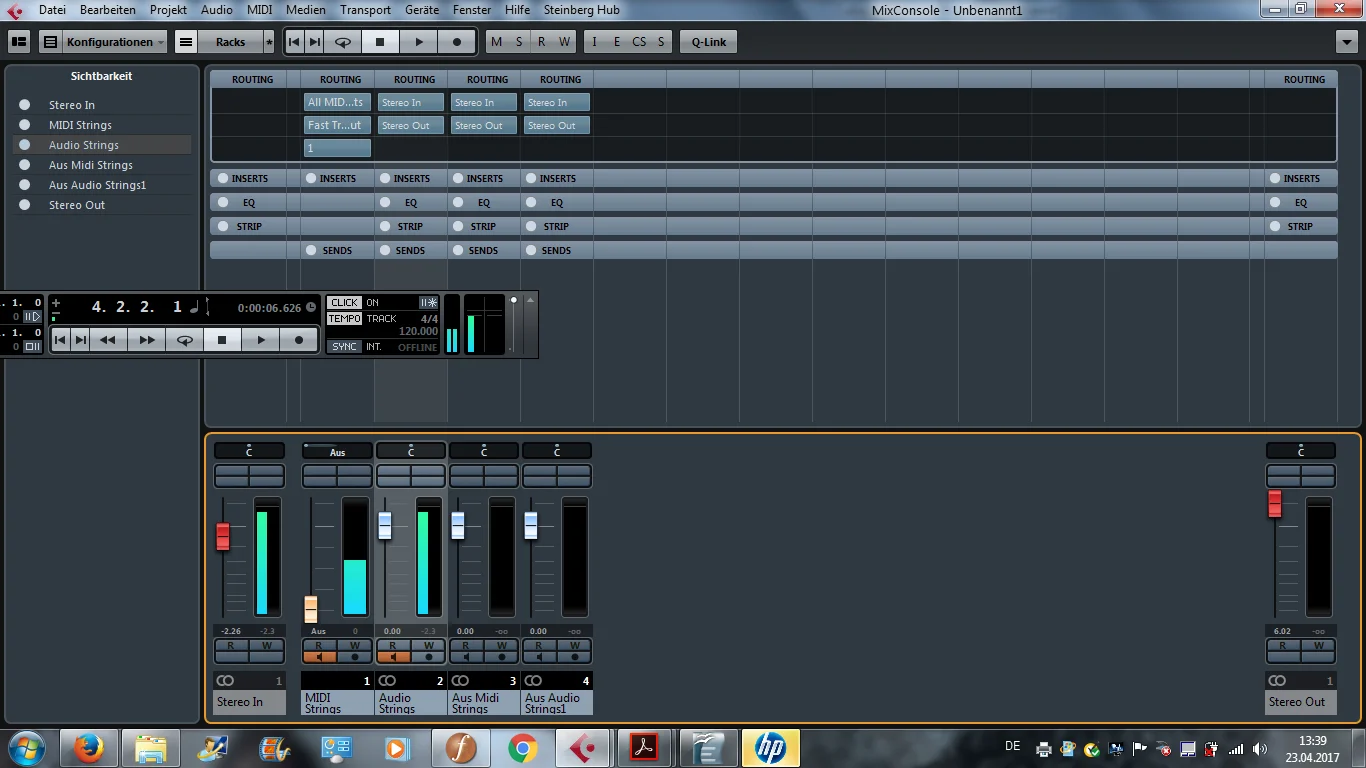Toggle the monitor speaker icon on Audio Strings channel
Screen dimensions: 1366x768
(x=393, y=657)
